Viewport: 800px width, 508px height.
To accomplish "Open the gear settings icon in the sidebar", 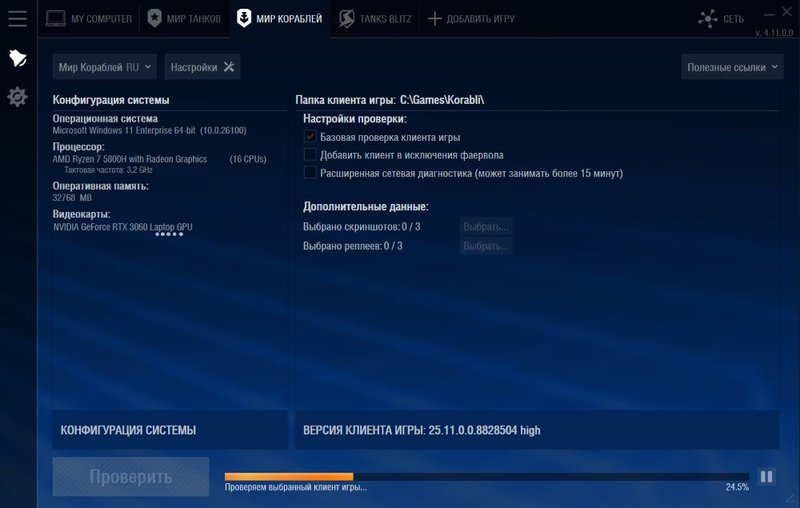I will point(17,97).
